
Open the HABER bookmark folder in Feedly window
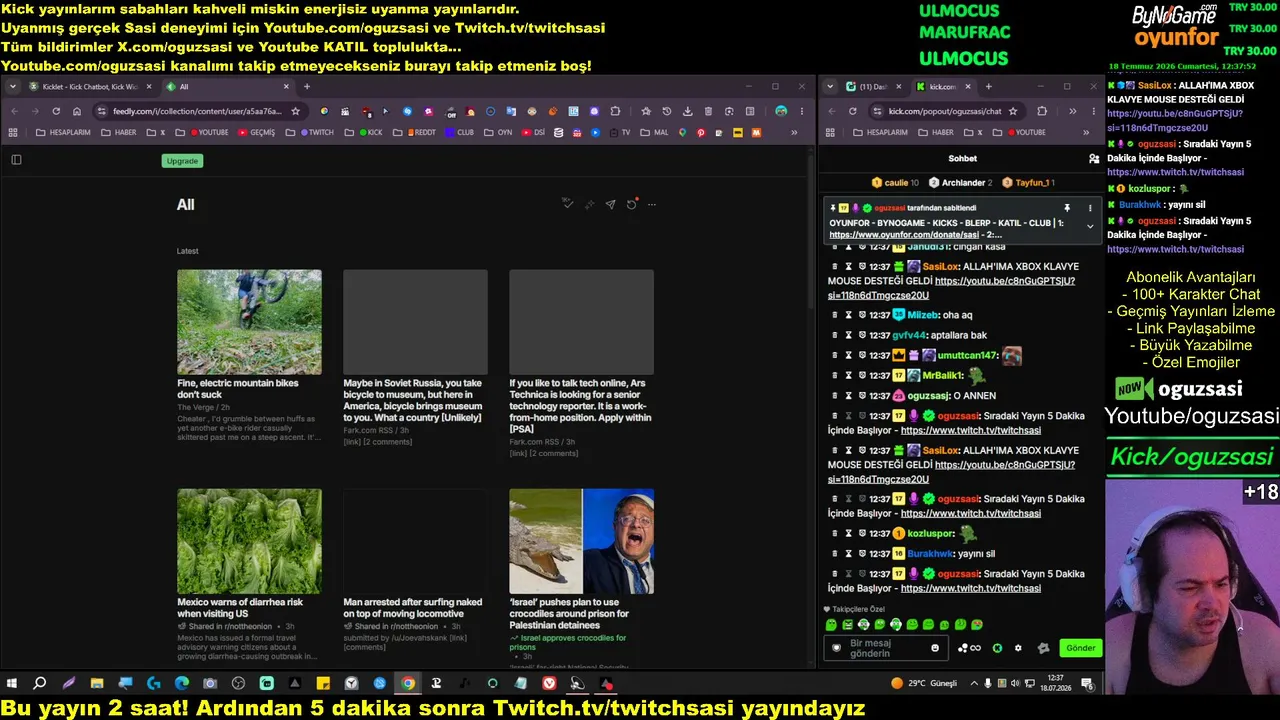pyautogui.click(x=119, y=132)
